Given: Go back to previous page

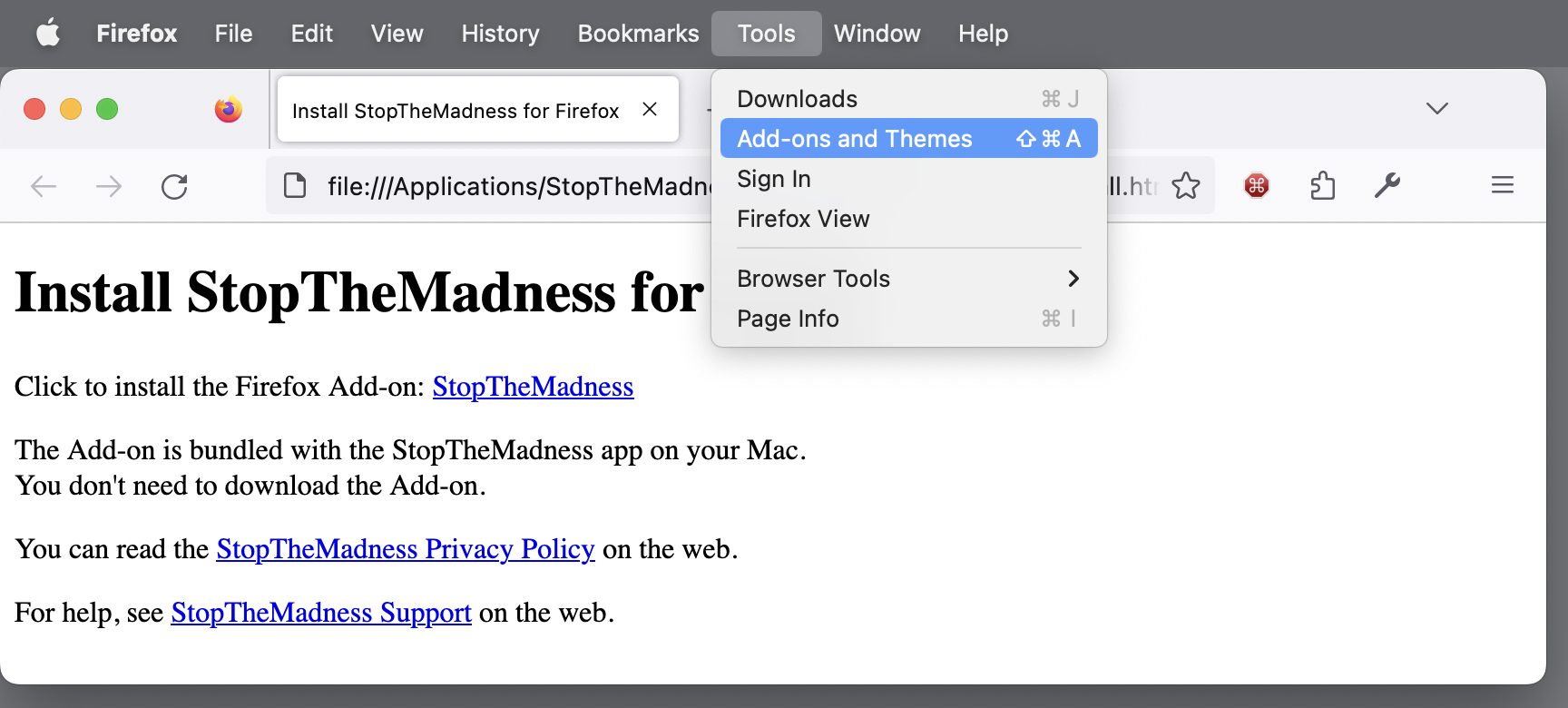Looking at the screenshot, I should tap(44, 187).
